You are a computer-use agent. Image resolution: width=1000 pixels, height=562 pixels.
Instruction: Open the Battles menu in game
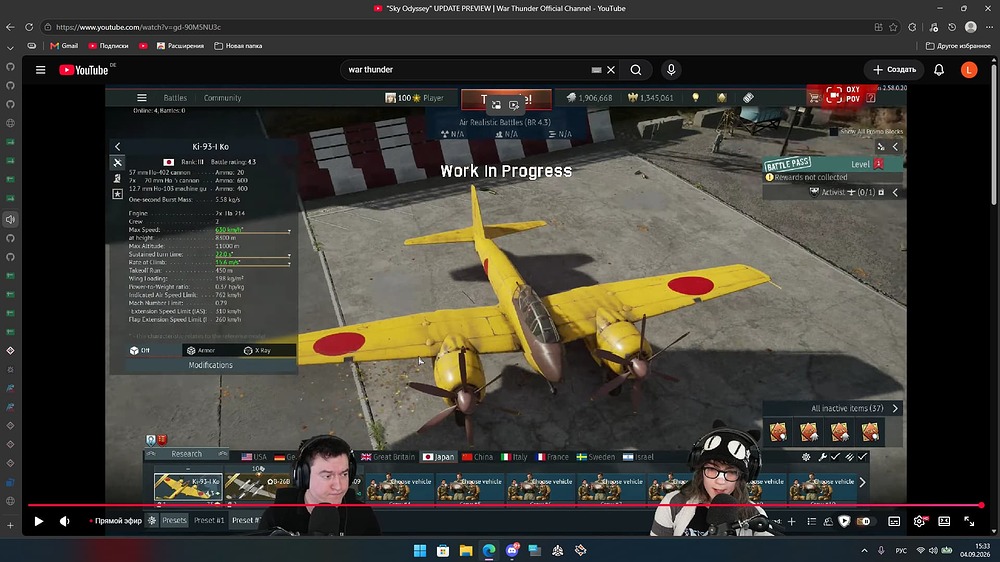(x=175, y=98)
